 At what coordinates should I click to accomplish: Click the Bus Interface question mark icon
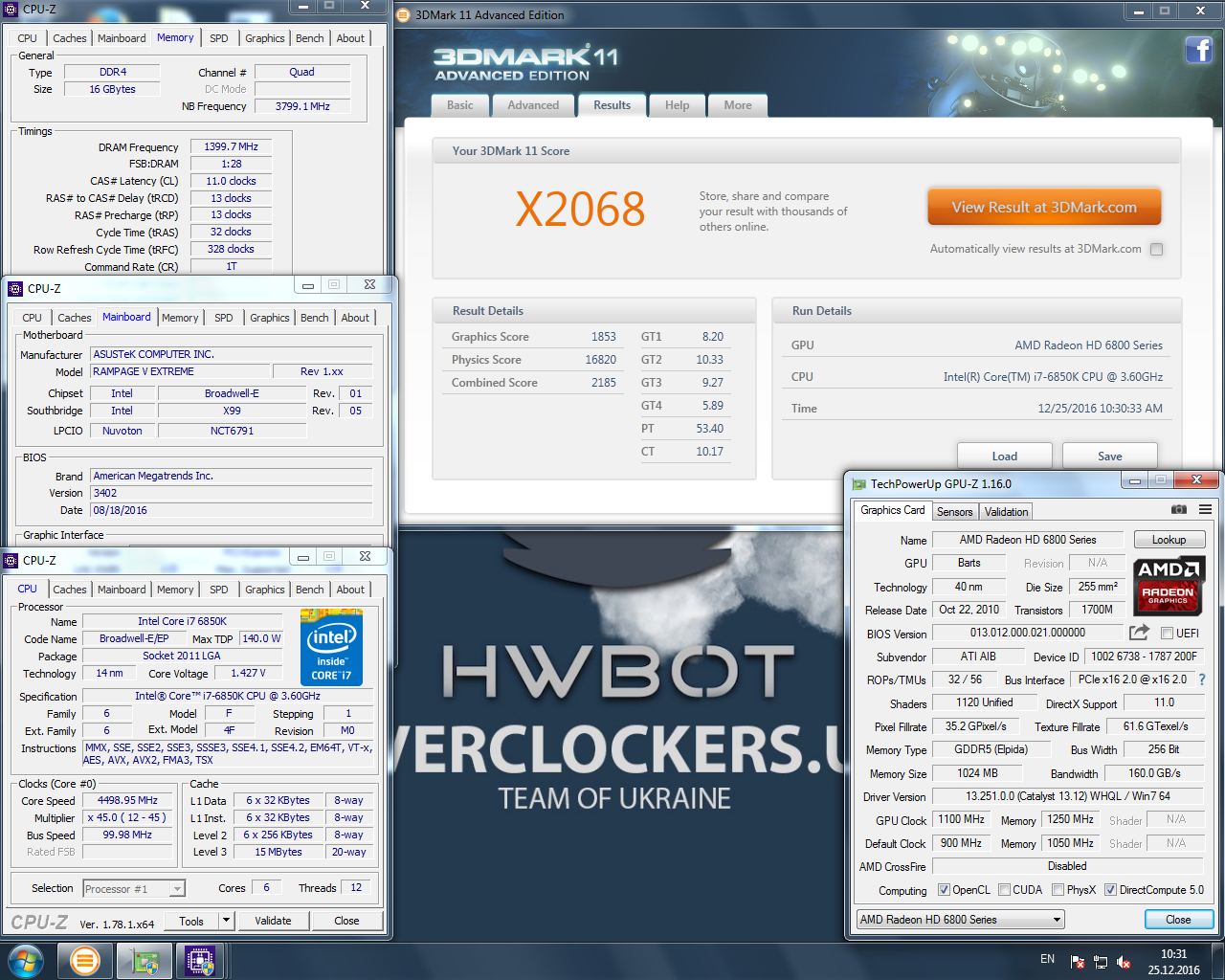(1202, 679)
